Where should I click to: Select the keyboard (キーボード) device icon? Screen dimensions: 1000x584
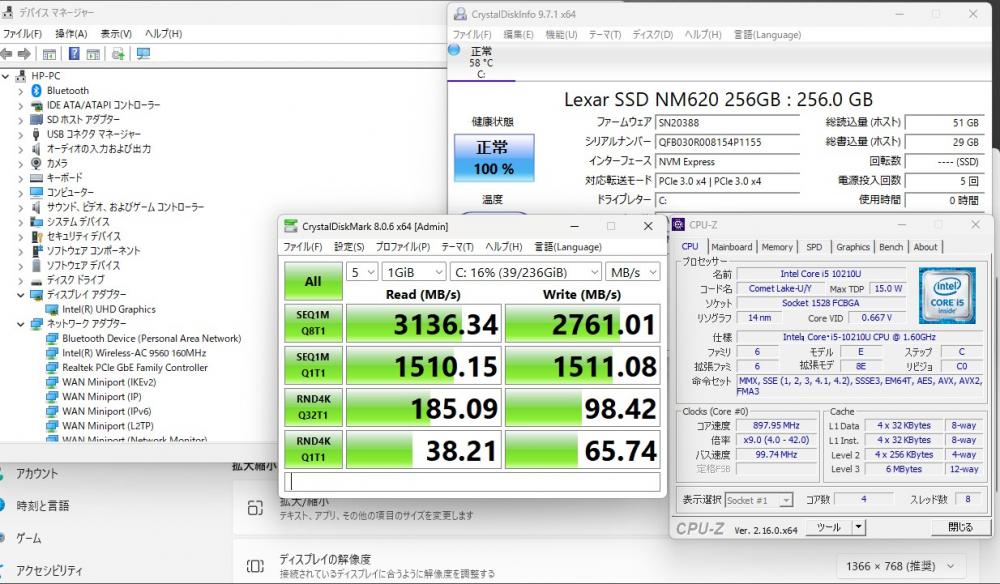click(36, 178)
